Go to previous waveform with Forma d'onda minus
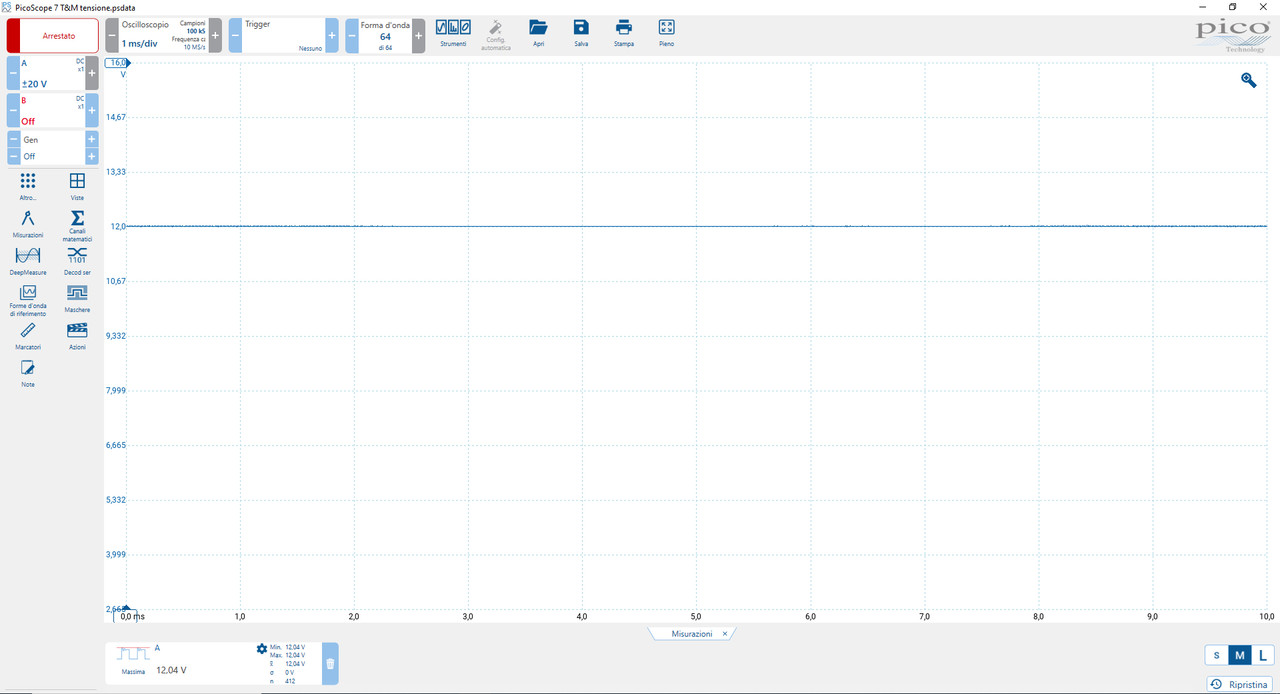The width and height of the screenshot is (1280, 694). click(x=352, y=35)
